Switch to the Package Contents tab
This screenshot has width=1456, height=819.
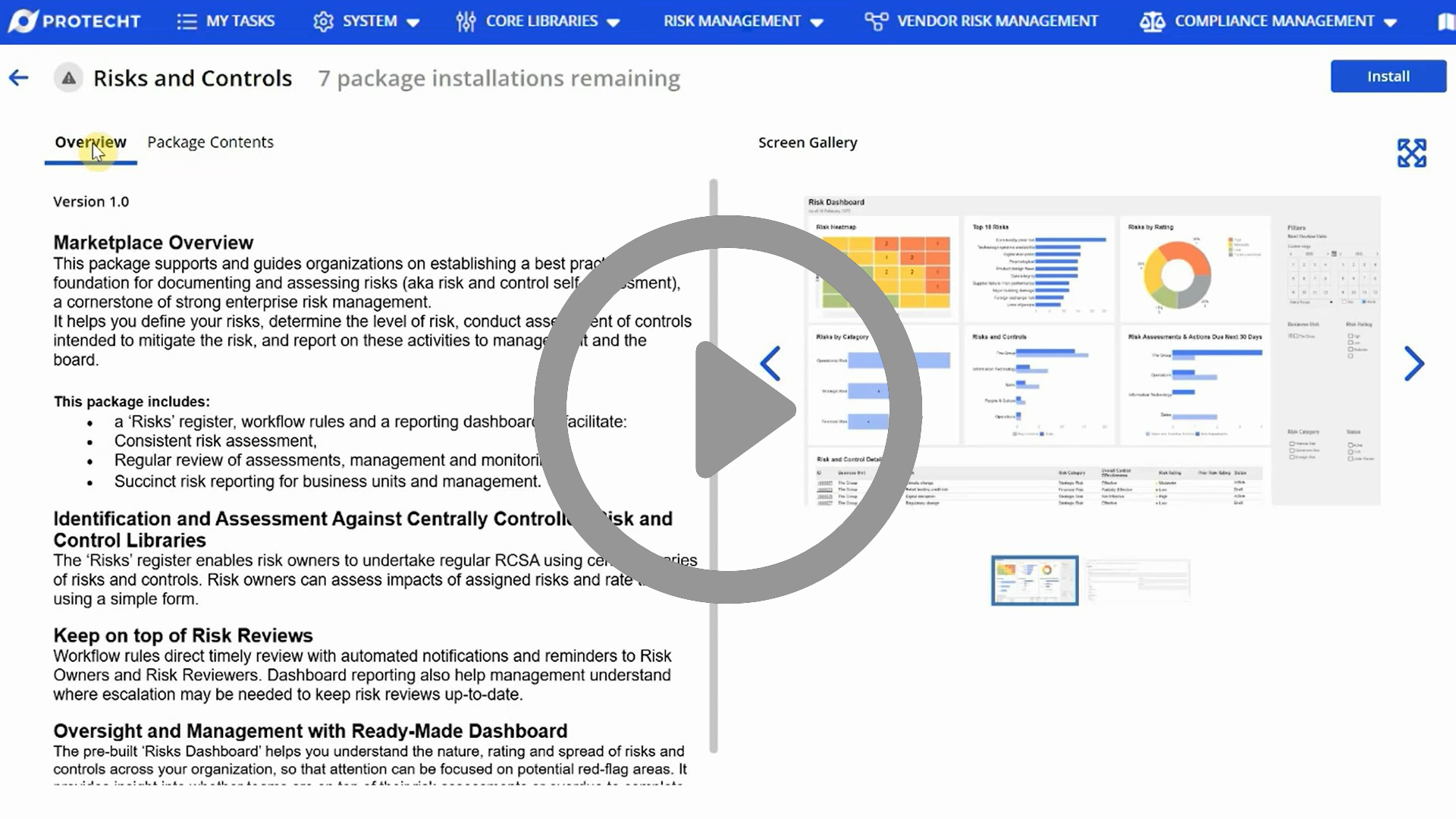[210, 142]
